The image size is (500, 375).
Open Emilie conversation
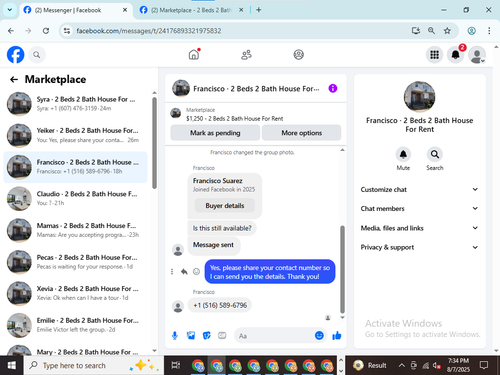75,325
